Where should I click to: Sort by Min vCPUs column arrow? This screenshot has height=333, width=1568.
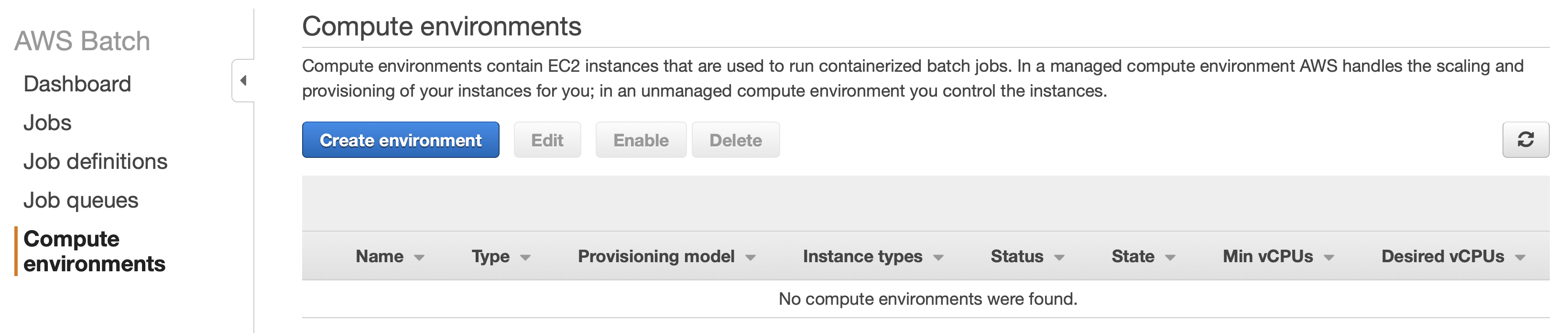pos(1329,258)
